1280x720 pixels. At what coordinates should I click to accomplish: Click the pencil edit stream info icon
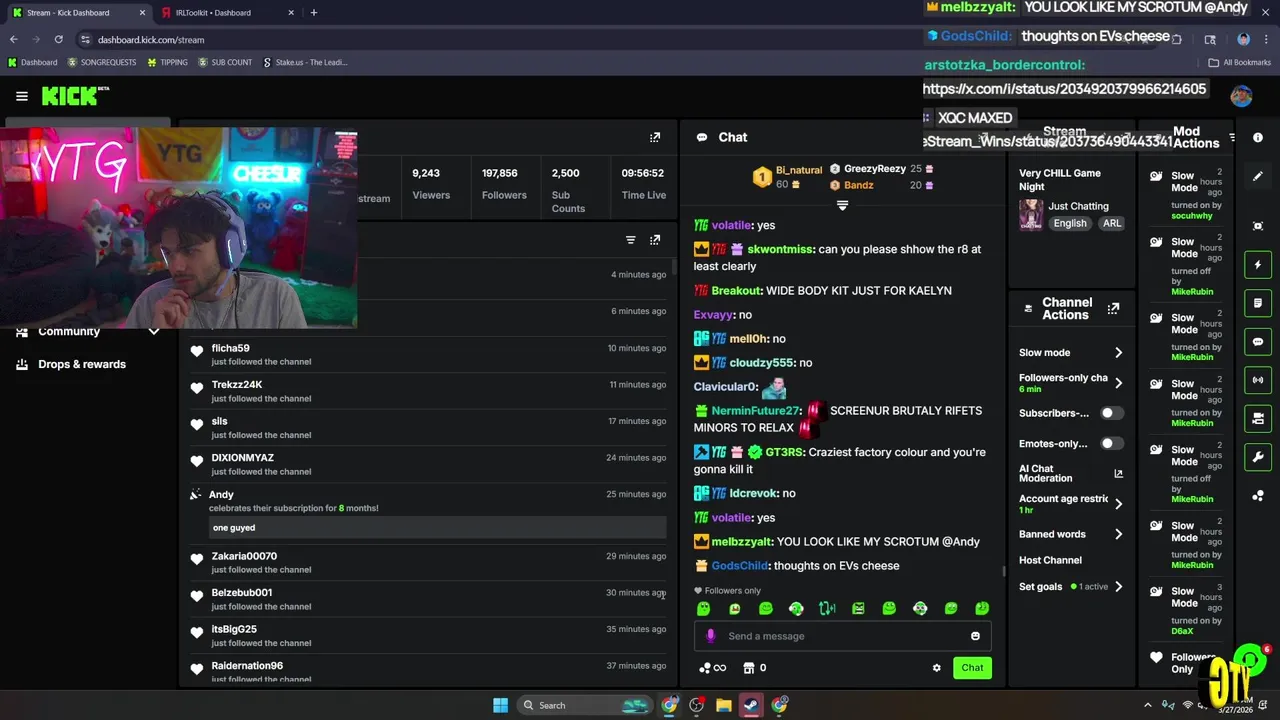click(x=1258, y=176)
